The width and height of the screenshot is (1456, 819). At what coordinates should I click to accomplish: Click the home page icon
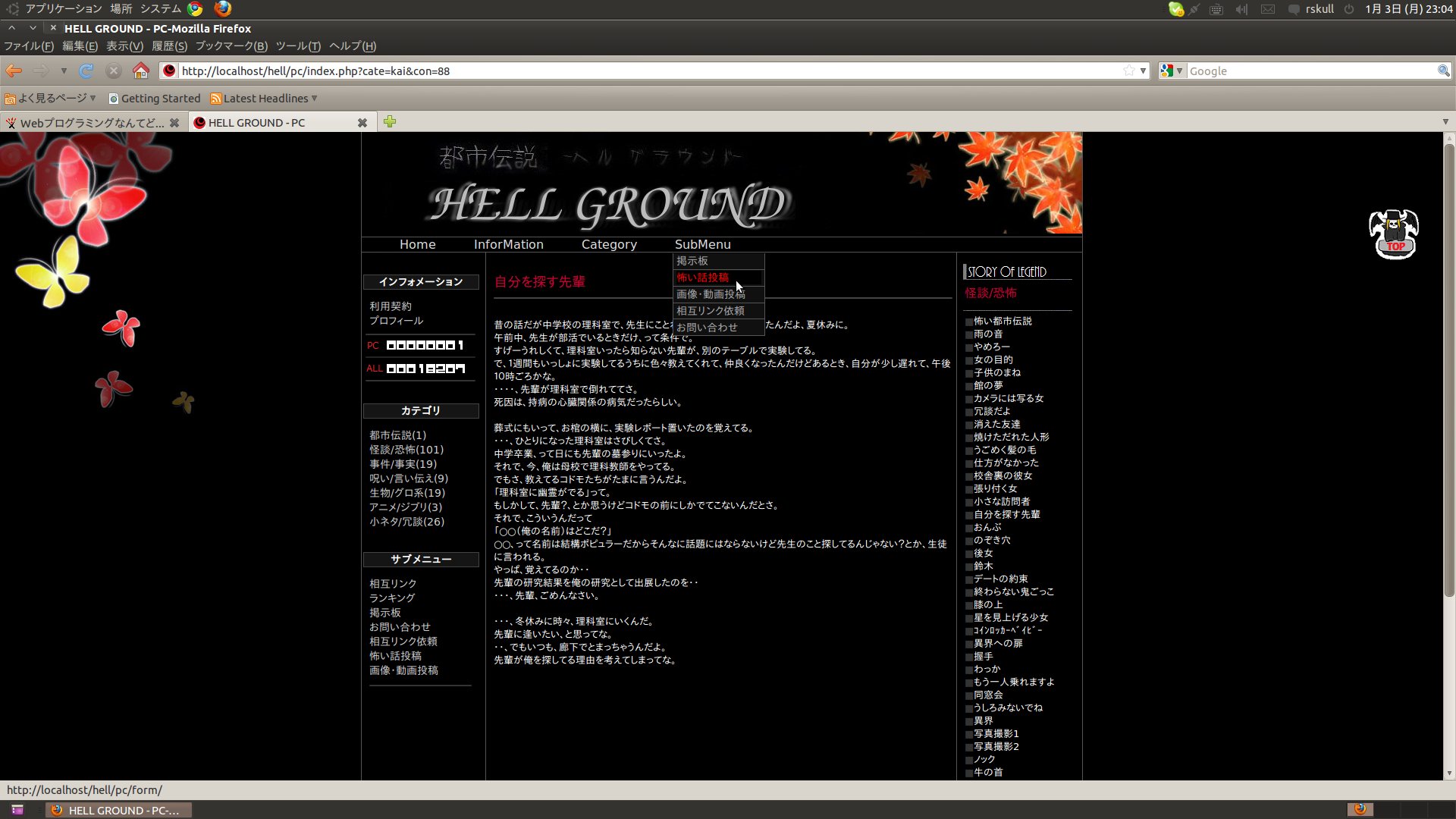140,70
